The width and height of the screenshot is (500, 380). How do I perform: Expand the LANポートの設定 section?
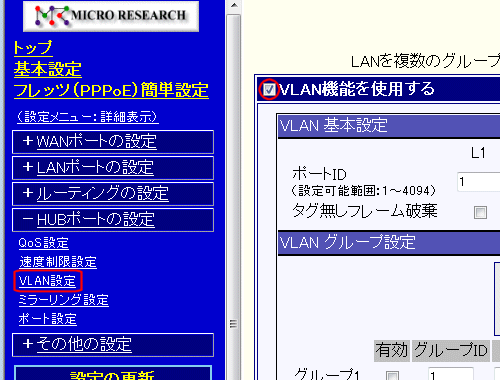113,168
